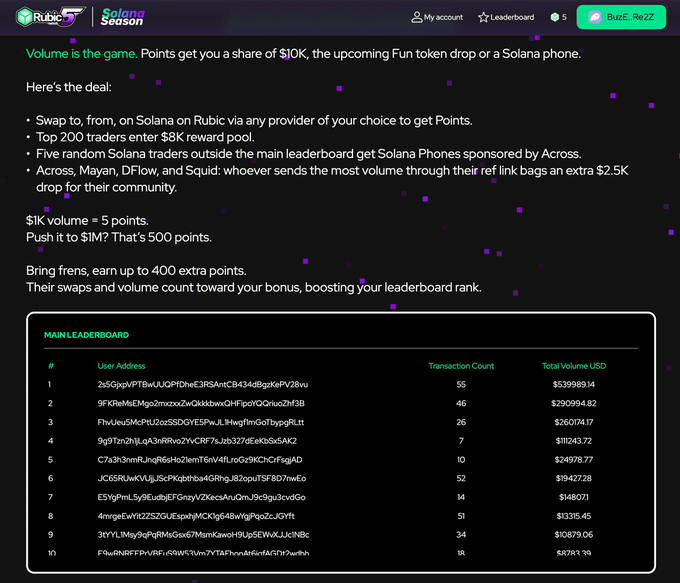Select address starting with 3tYYL1Msy9qPqRMs
Screen dimensions: 680x583
pyautogui.click(x=203, y=535)
